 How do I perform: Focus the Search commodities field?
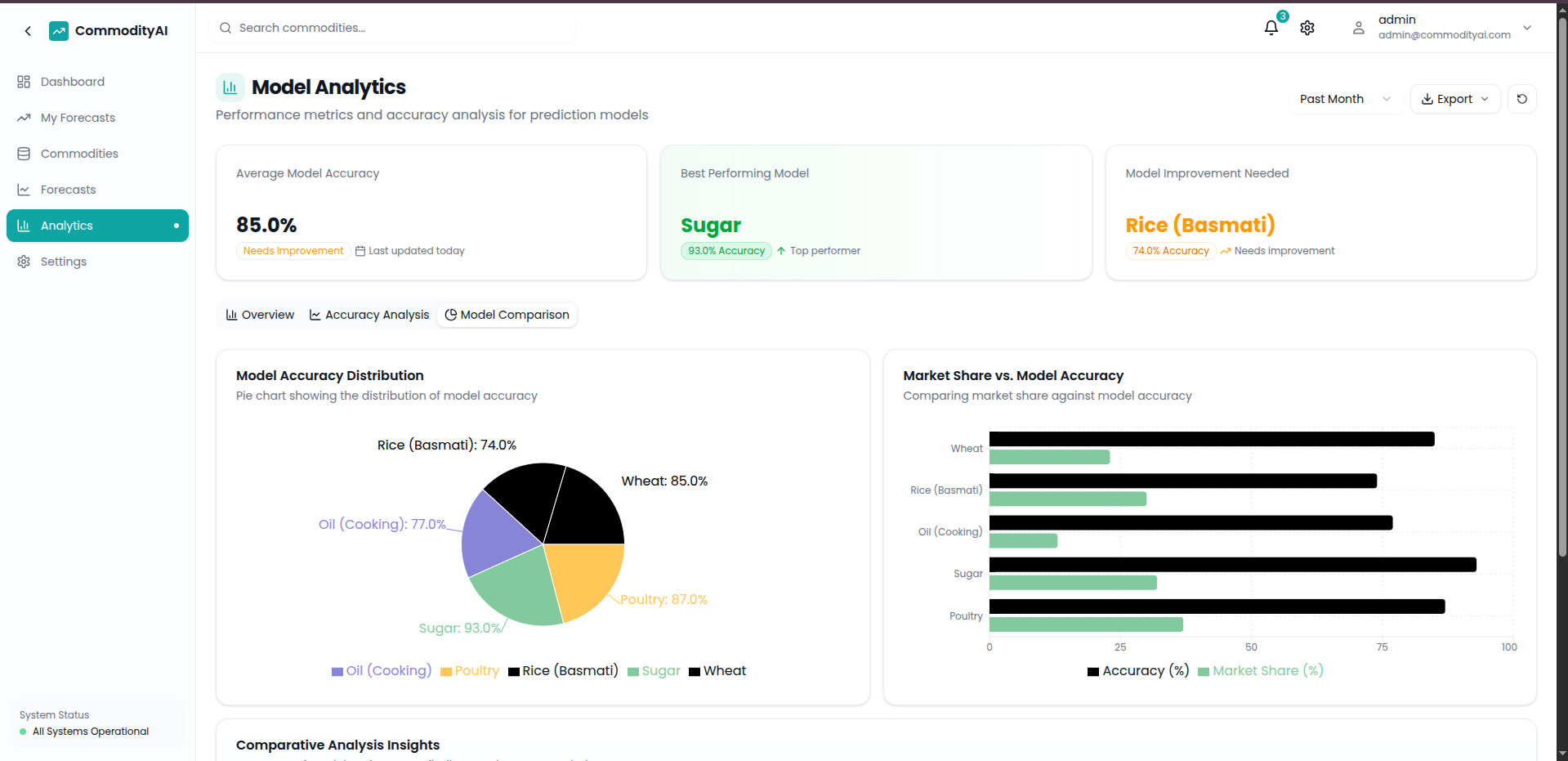(394, 28)
